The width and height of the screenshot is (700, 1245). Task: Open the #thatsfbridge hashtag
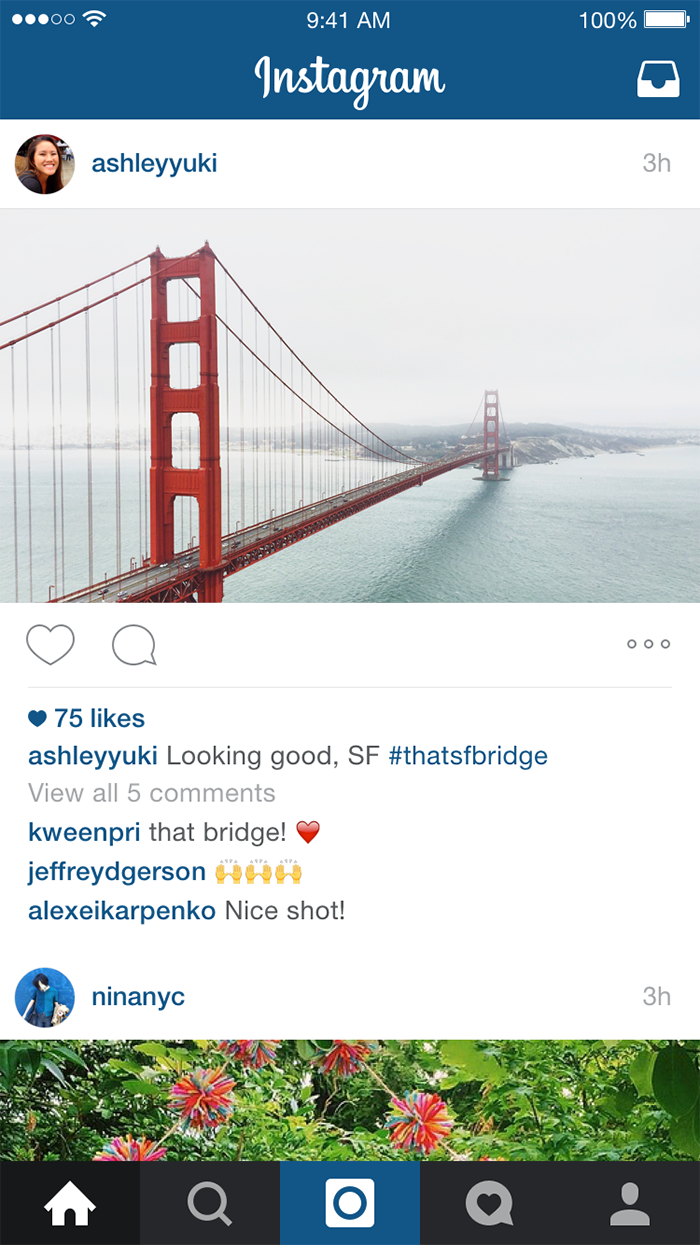pyautogui.click(x=468, y=755)
